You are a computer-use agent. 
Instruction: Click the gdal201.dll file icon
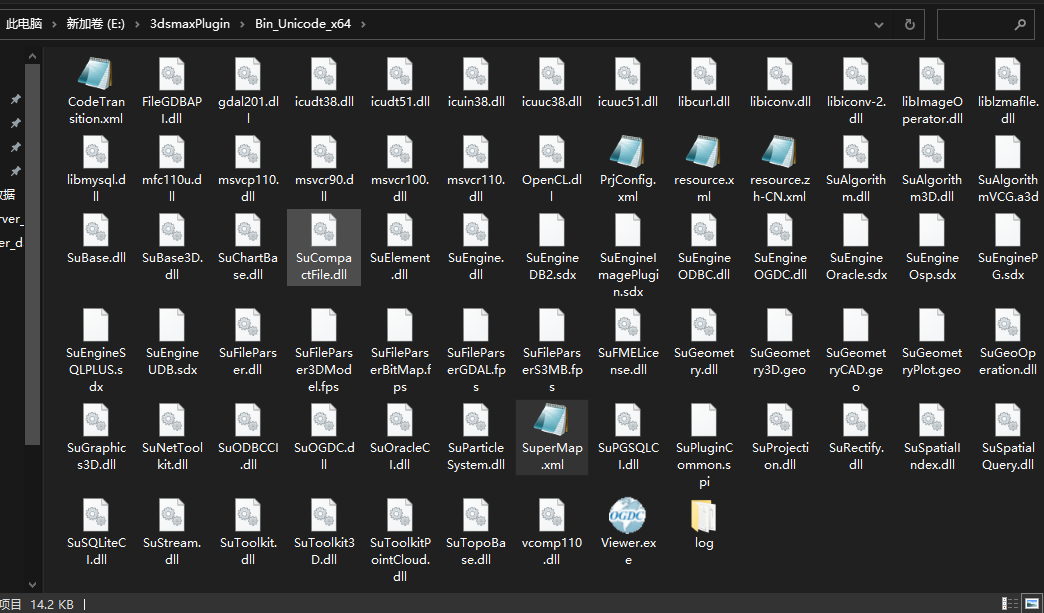(x=248, y=74)
